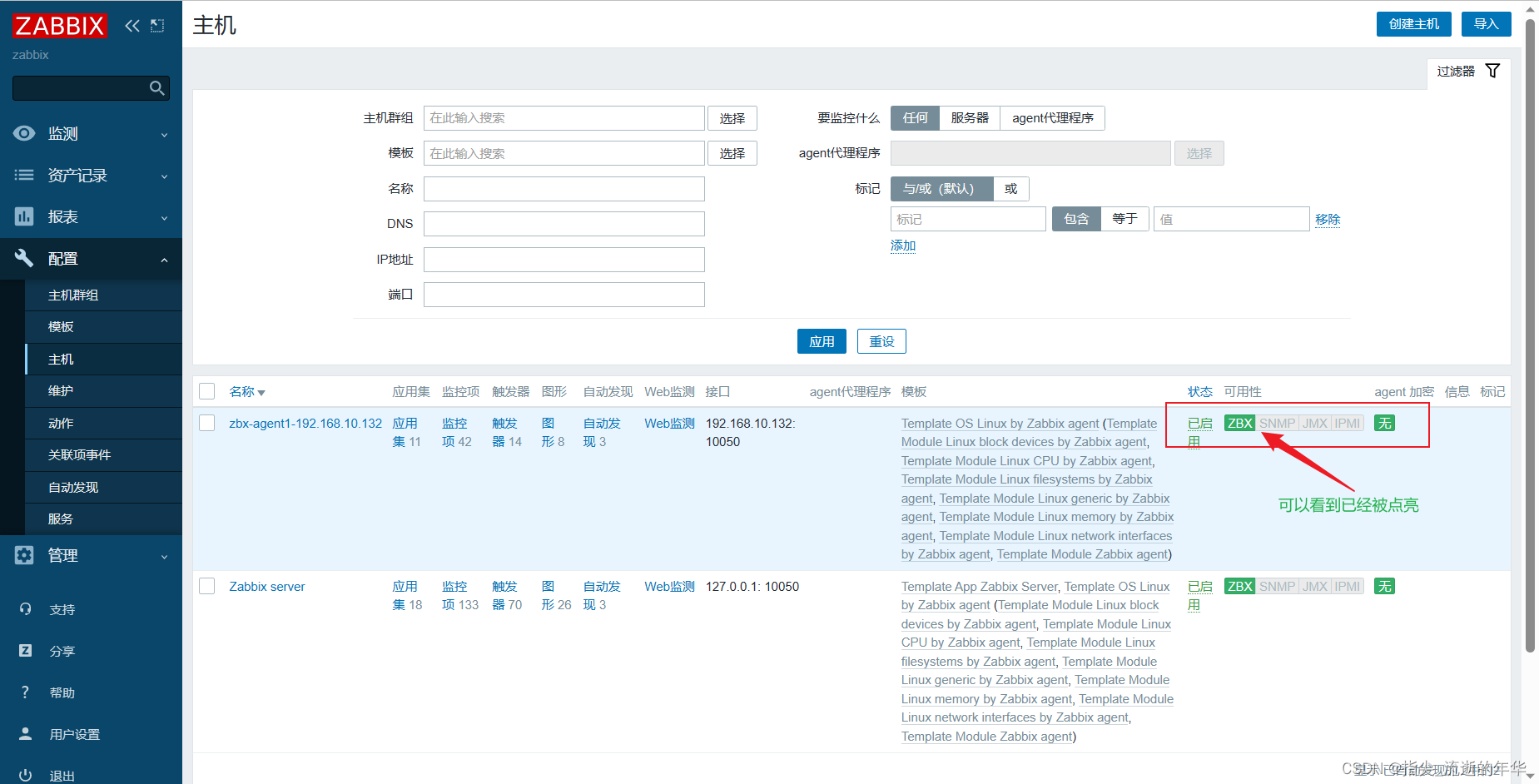Click 无 encryption badge for Zabbix server
Viewport: 1539px width, 784px height.
coord(1384,587)
